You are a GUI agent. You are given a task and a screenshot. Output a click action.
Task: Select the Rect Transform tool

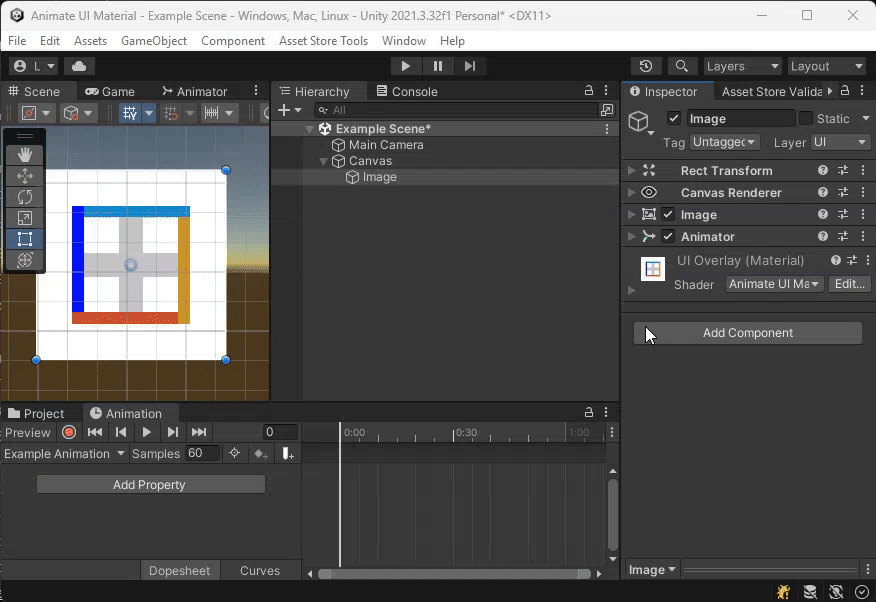pyautogui.click(x=24, y=239)
